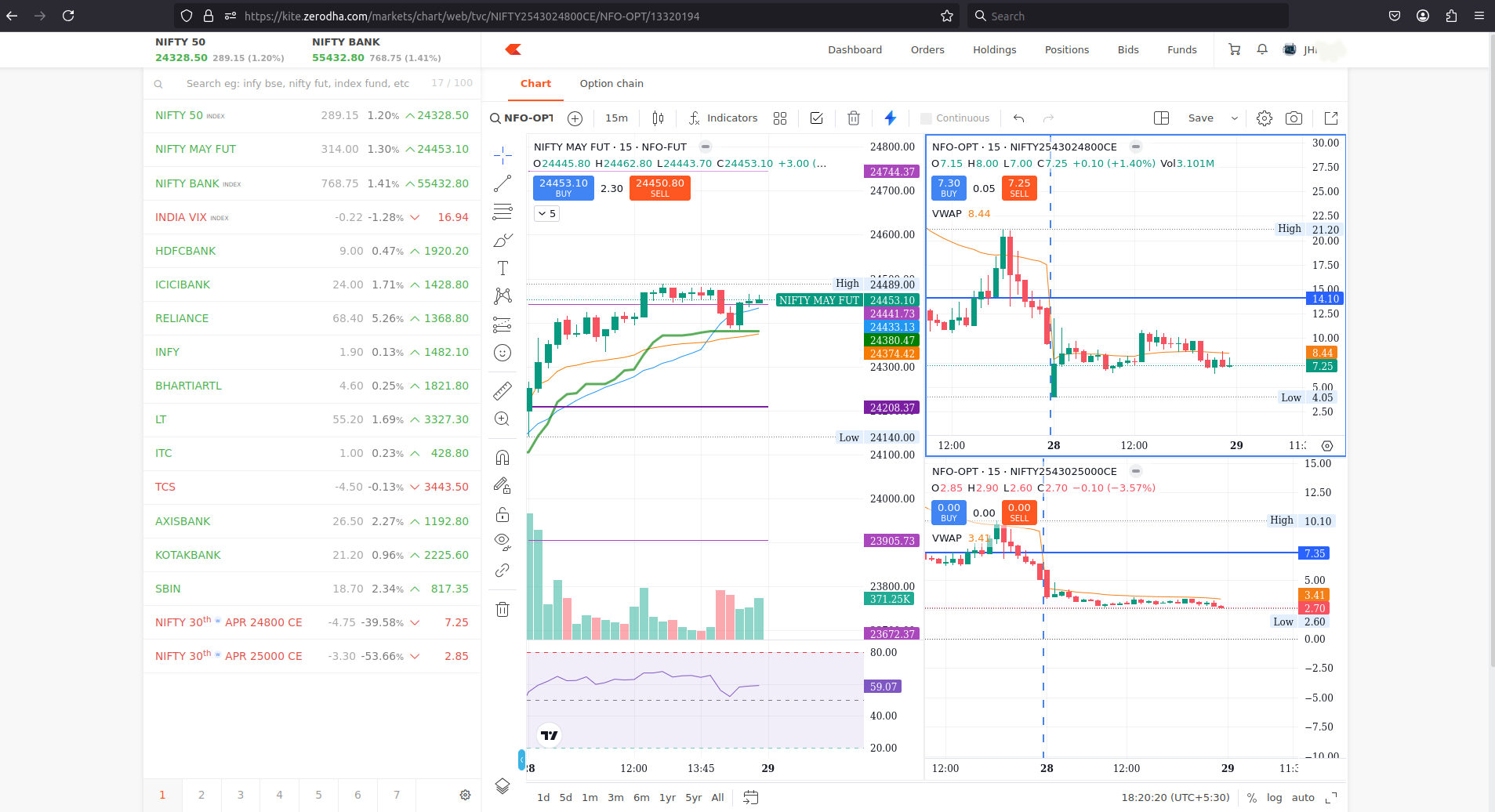Undo the last chart action

[1018, 118]
